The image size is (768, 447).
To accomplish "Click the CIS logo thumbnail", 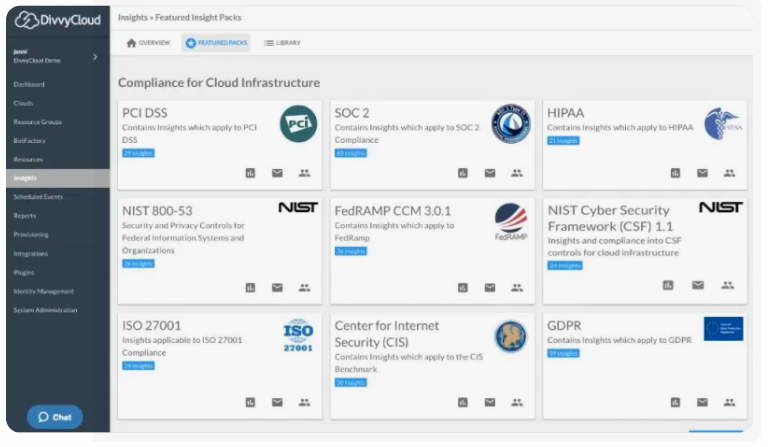I will point(510,337).
